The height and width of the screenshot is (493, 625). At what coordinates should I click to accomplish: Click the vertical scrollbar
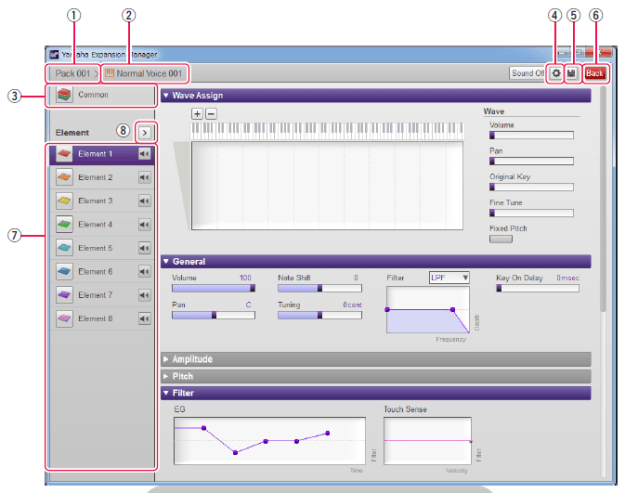603,199
